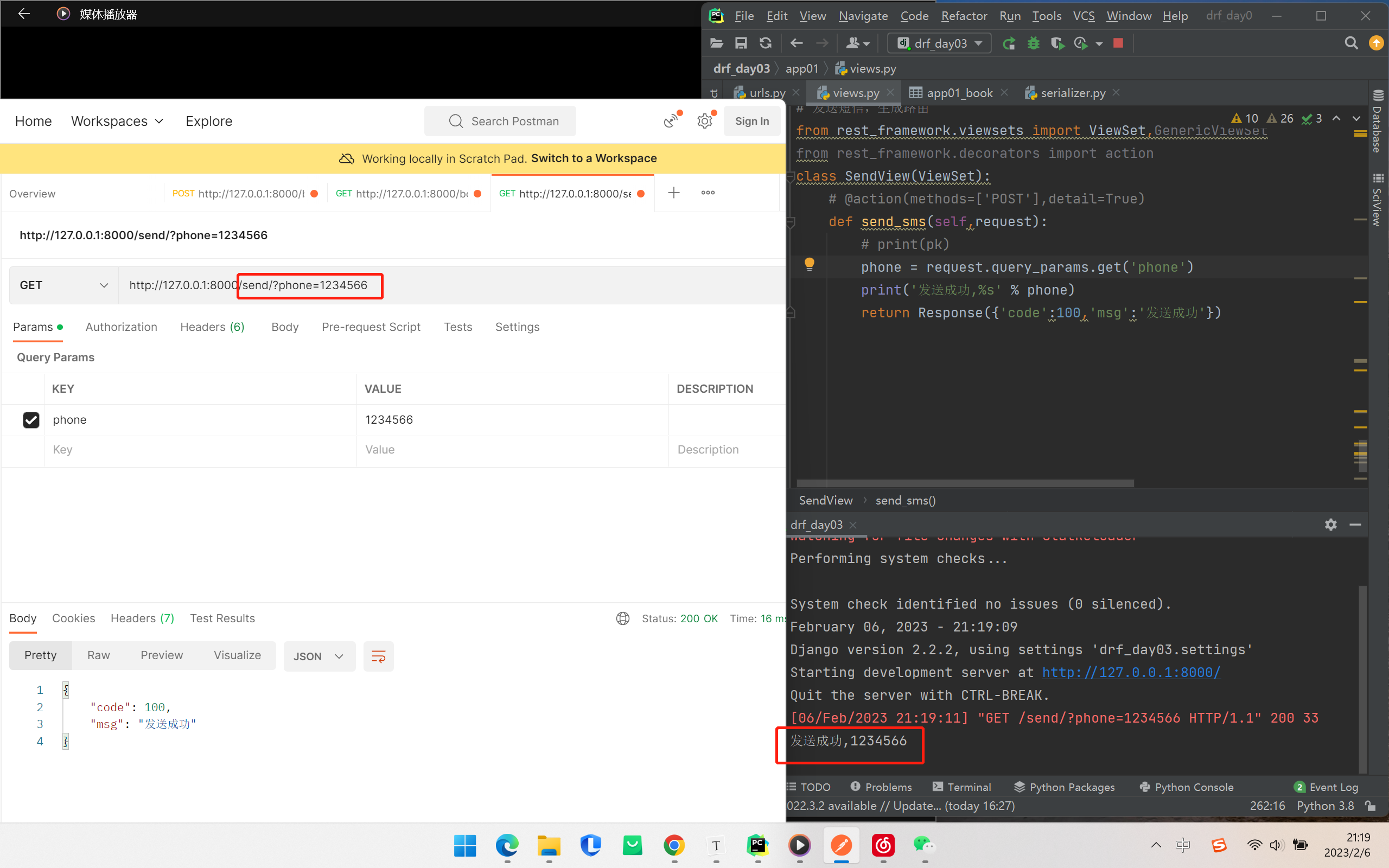Open the run panel settings gear
Viewport: 1389px width, 868px height.
[x=1330, y=525]
